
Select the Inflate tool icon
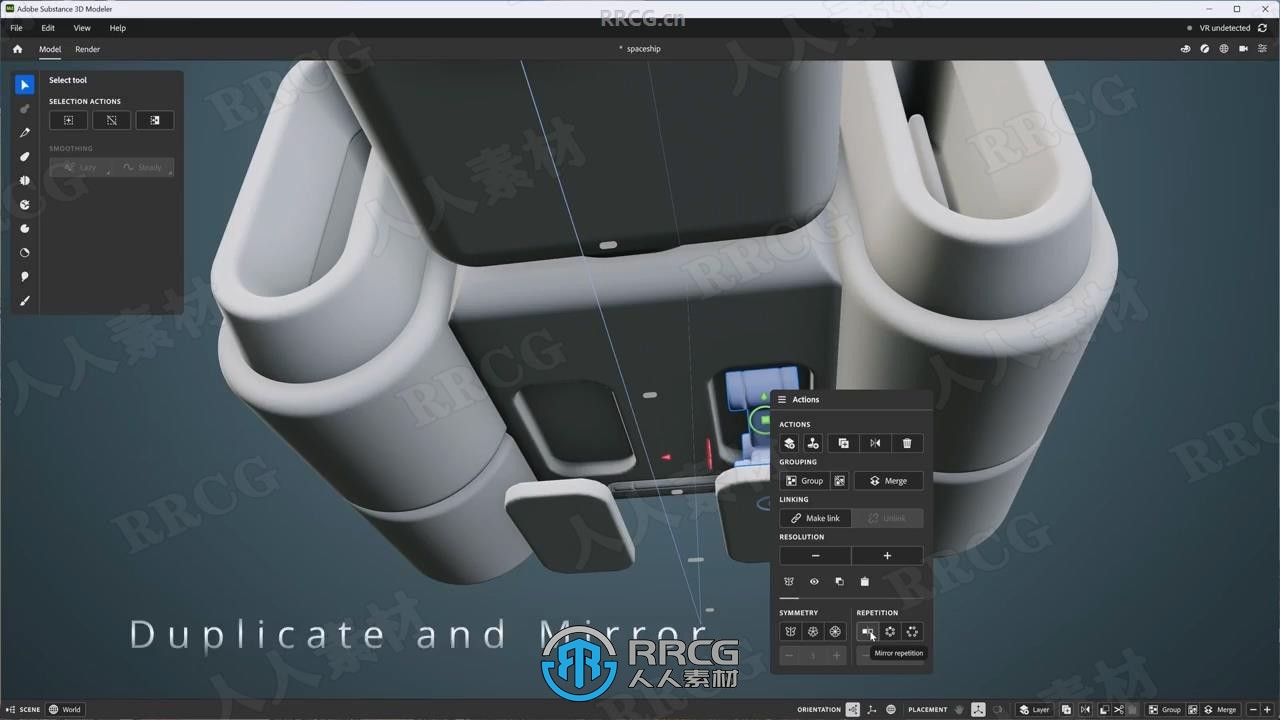(25, 277)
